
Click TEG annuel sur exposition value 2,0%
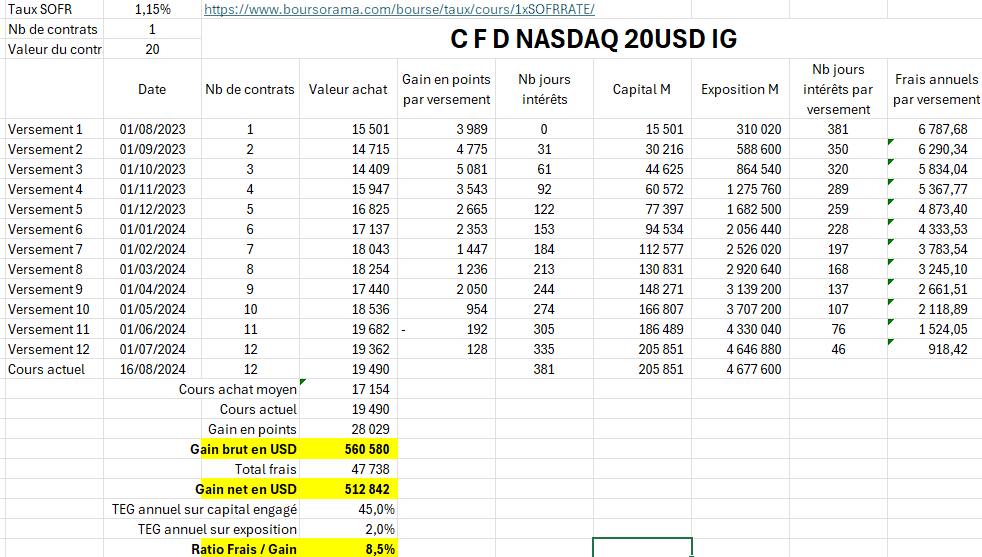(348, 529)
